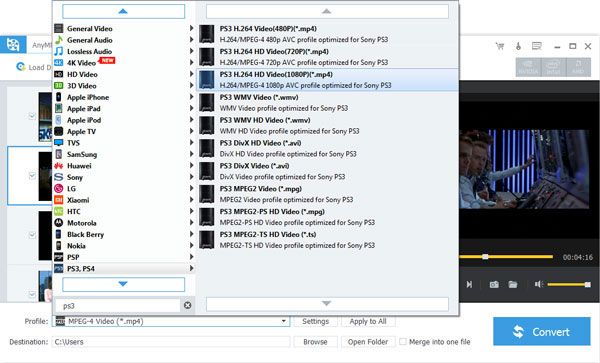This screenshot has height=363, width=600.
Task: Open the feedback message icon in the title bar
Action: [537, 46]
